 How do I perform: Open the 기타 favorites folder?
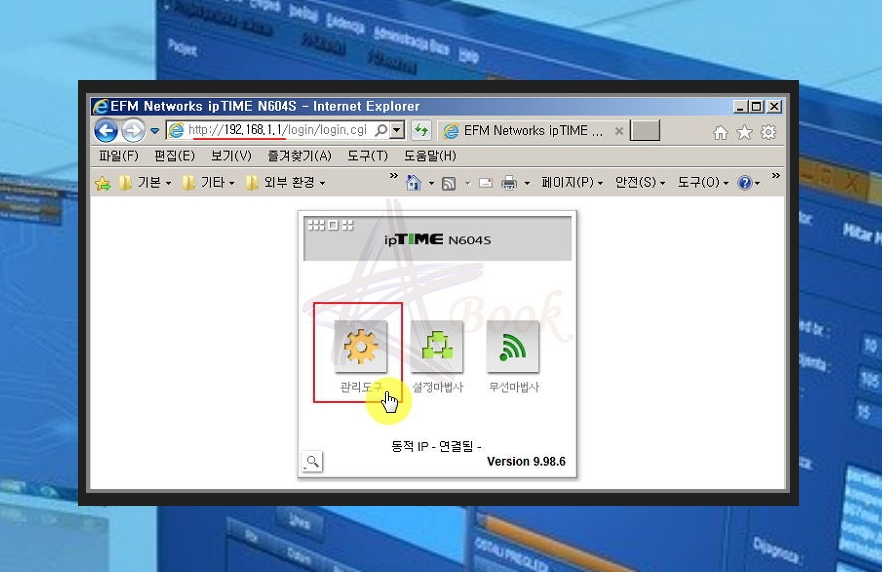(209, 182)
